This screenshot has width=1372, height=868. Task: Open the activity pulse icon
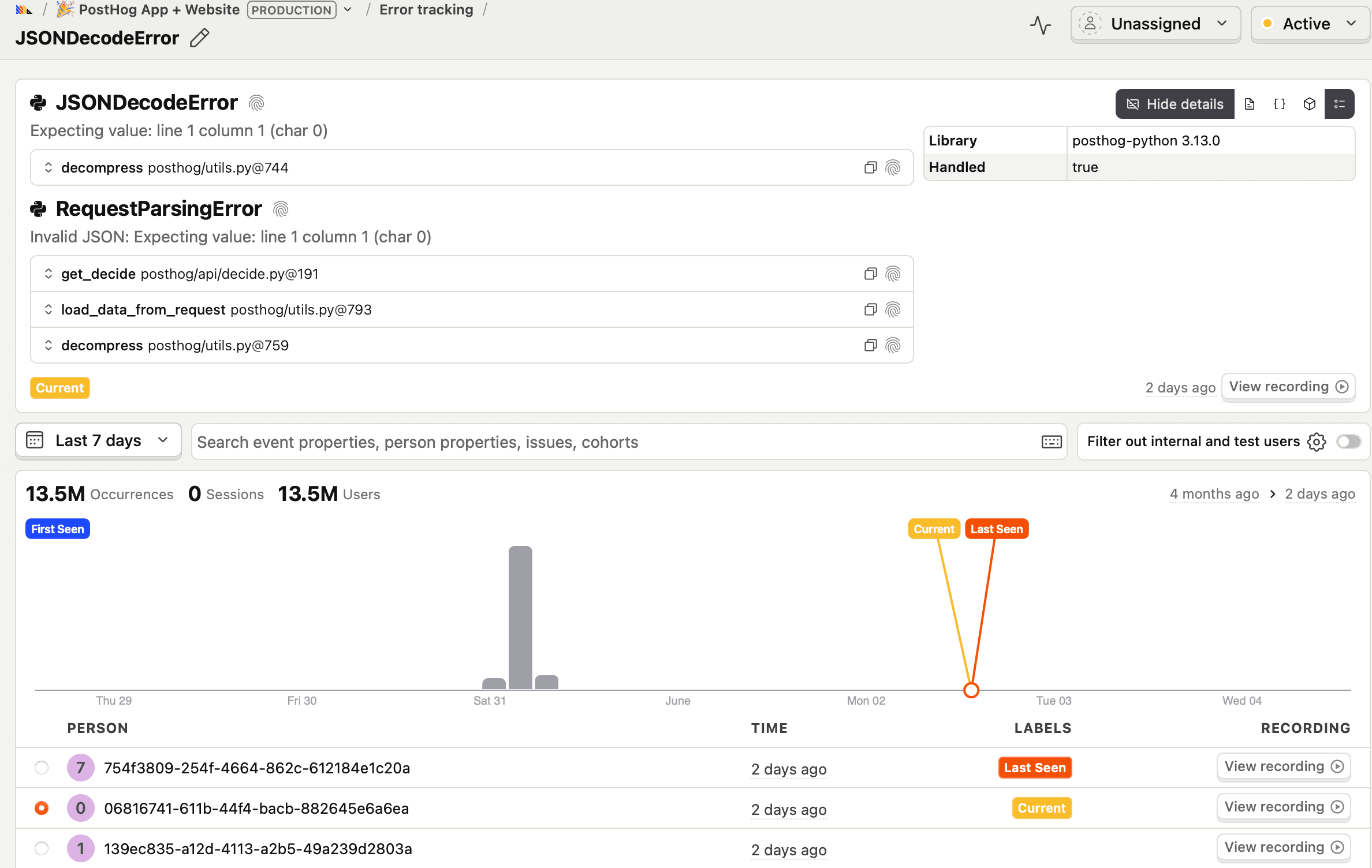click(x=1041, y=25)
